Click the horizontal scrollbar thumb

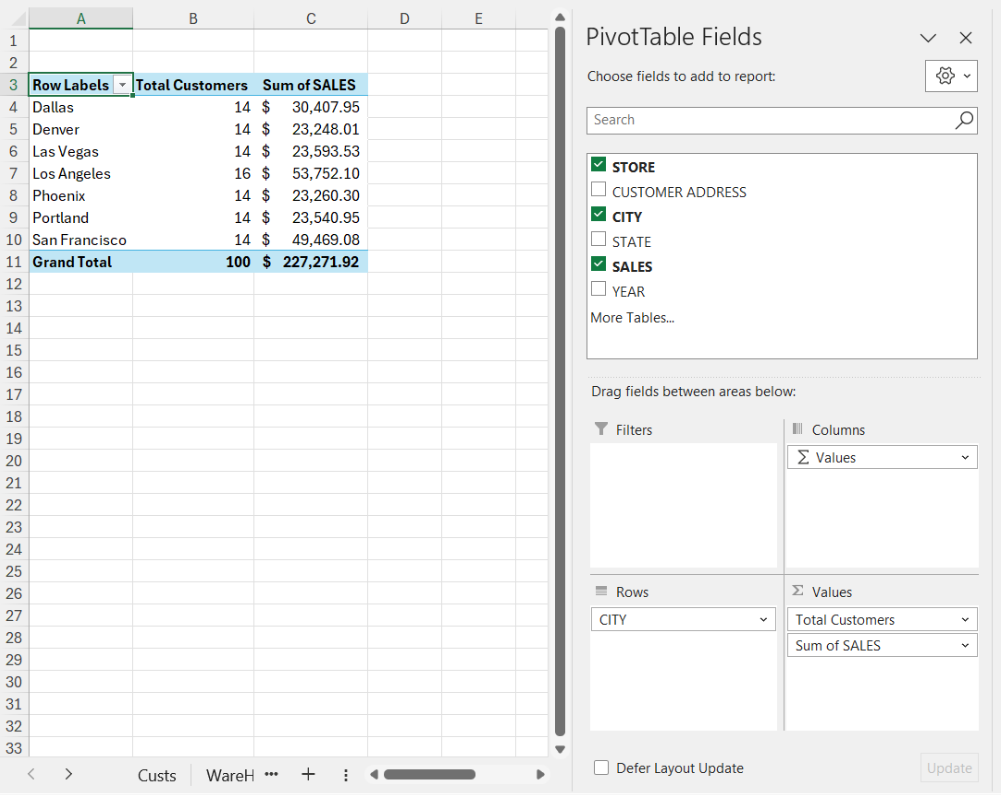(x=429, y=774)
